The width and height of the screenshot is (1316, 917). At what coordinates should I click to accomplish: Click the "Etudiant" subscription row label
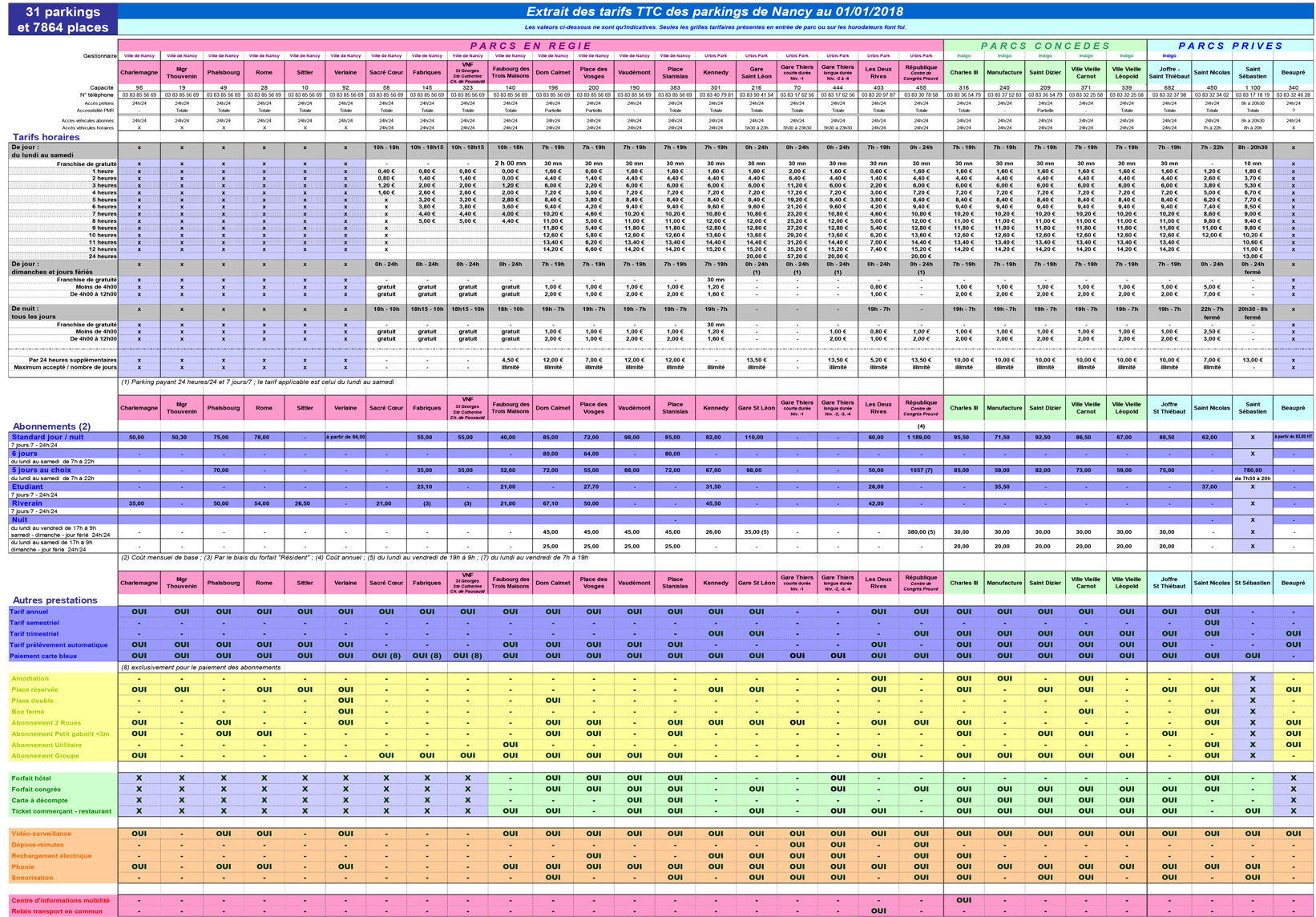27,487
